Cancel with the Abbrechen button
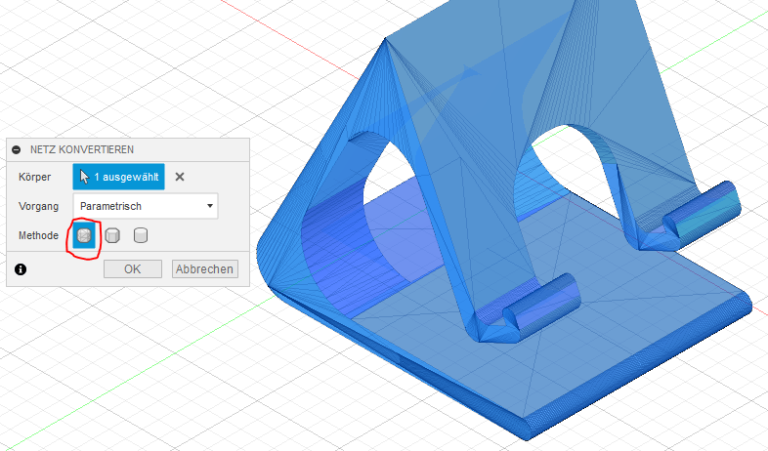 [x=205, y=269]
